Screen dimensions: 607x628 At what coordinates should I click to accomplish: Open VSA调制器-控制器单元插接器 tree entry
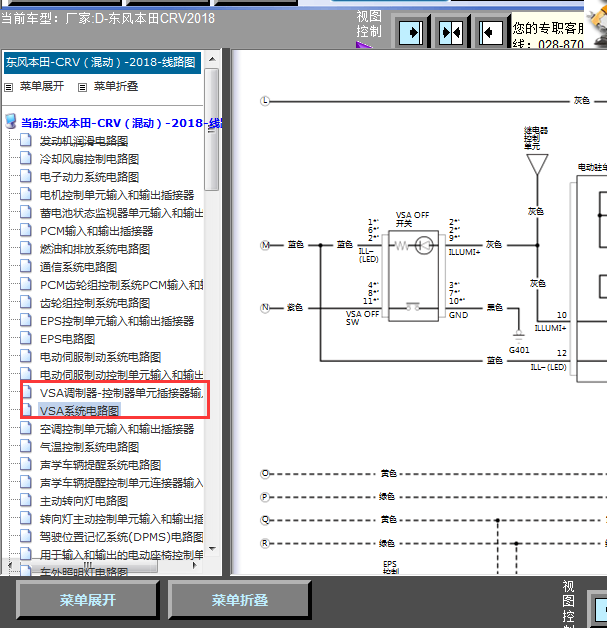point(121,393)
